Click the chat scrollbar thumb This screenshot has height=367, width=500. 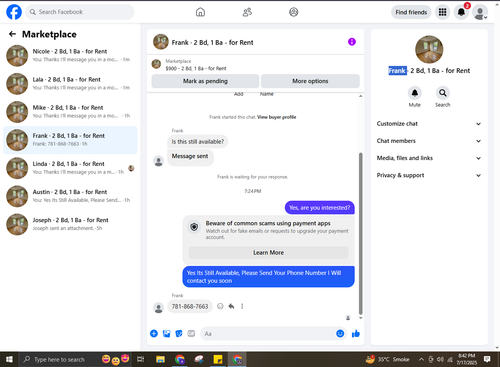point(360,233)
